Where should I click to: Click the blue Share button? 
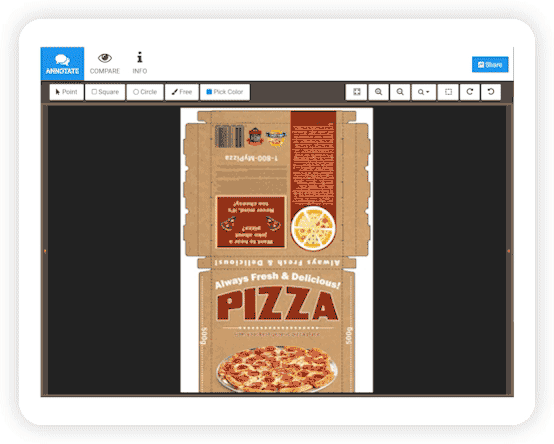(x=490, y=65)
